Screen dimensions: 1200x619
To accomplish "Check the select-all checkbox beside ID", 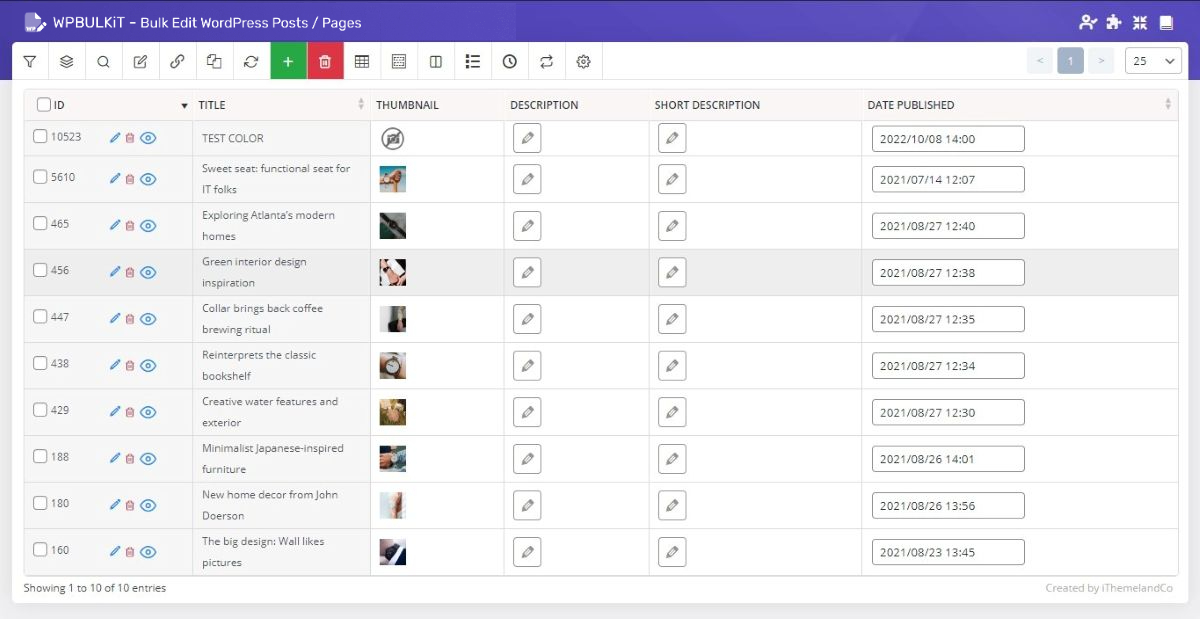I will tap(44, 105).
